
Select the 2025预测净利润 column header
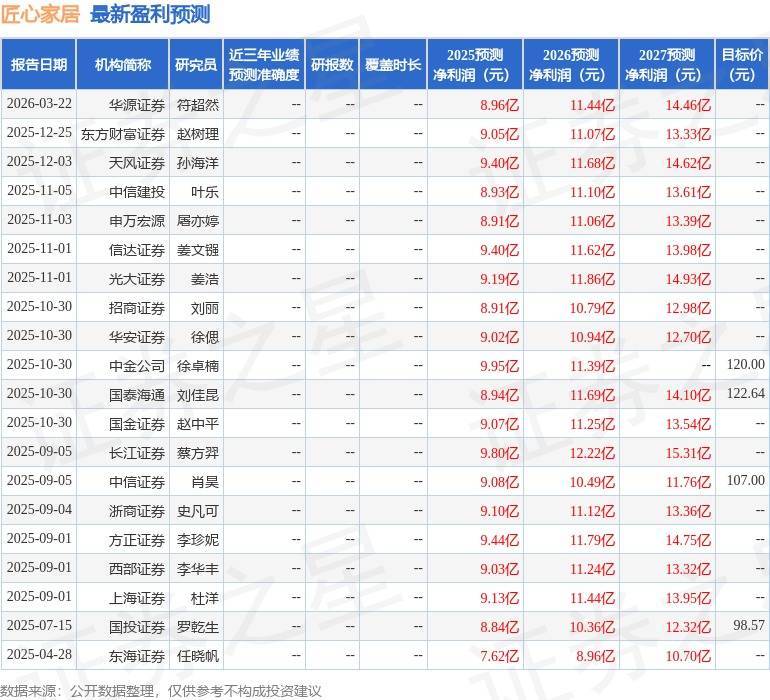coord(474,65)
